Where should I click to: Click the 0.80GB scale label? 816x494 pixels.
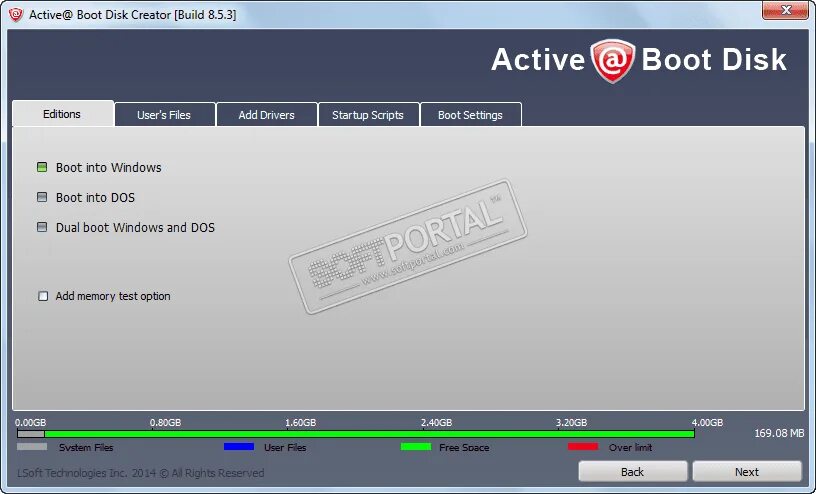coord(165,422)
